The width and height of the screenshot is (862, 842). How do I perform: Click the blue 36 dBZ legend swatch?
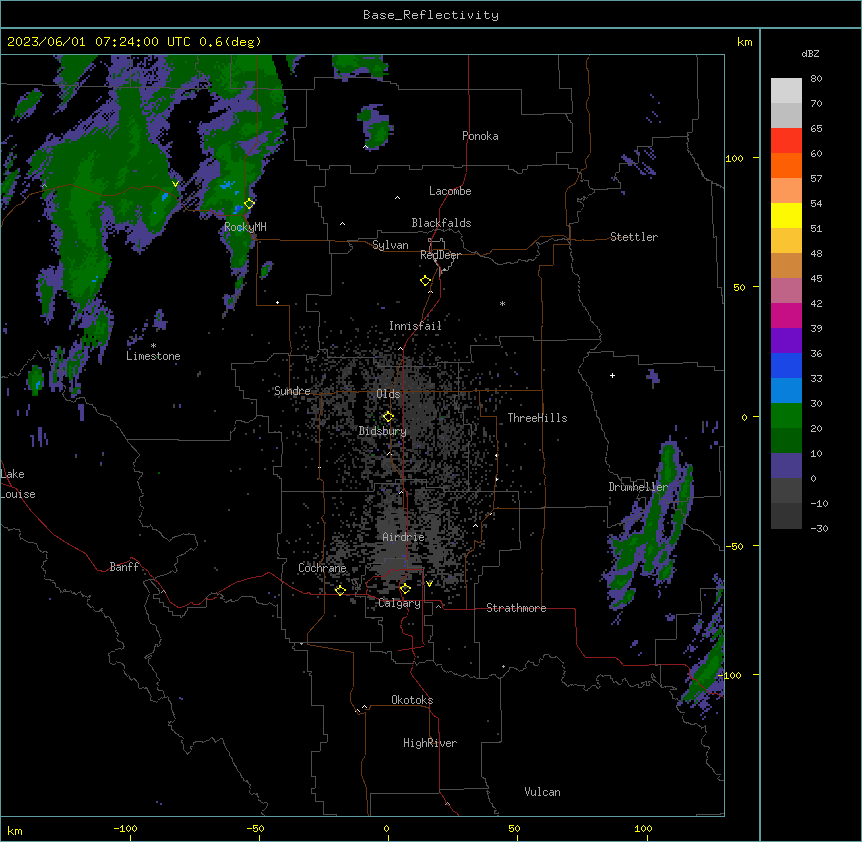click(x=786, y=365)
